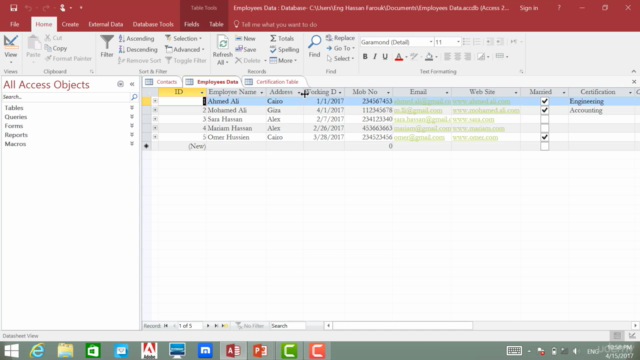Screen dimensions: 640x360
Task: Click Replace in Find group
Action: tap(340, 38)
